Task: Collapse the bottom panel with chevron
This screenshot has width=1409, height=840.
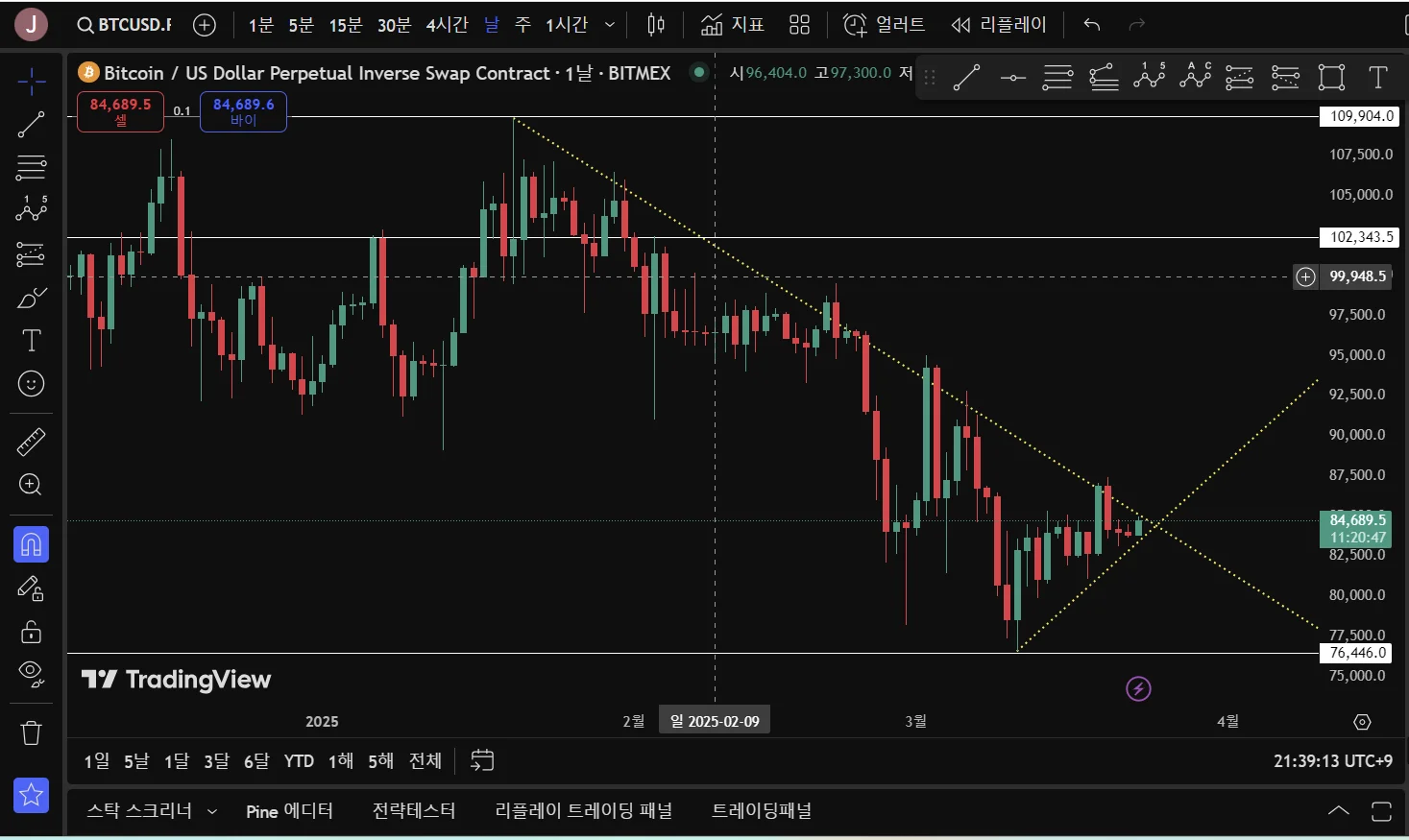Action: [1338, 811]
